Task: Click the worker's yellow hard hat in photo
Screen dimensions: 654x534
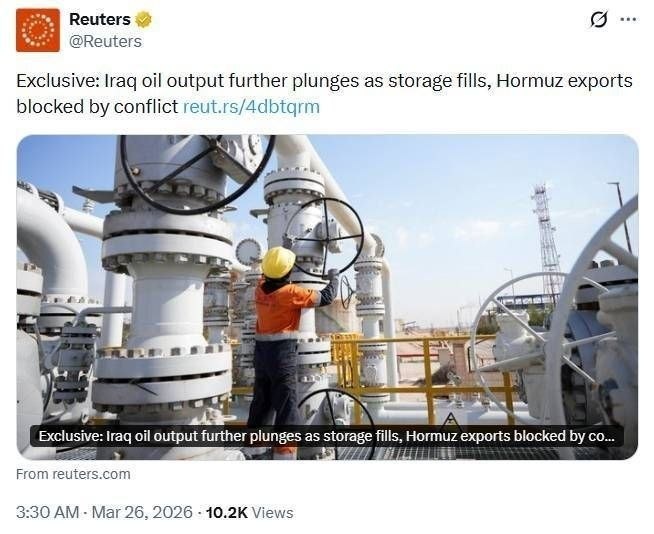Action: click(x=278, y=262)
